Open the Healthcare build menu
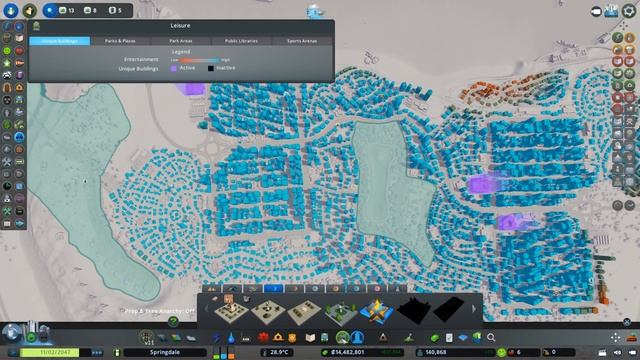This screenshot has height=360, width=640. (x=263, y=338)
